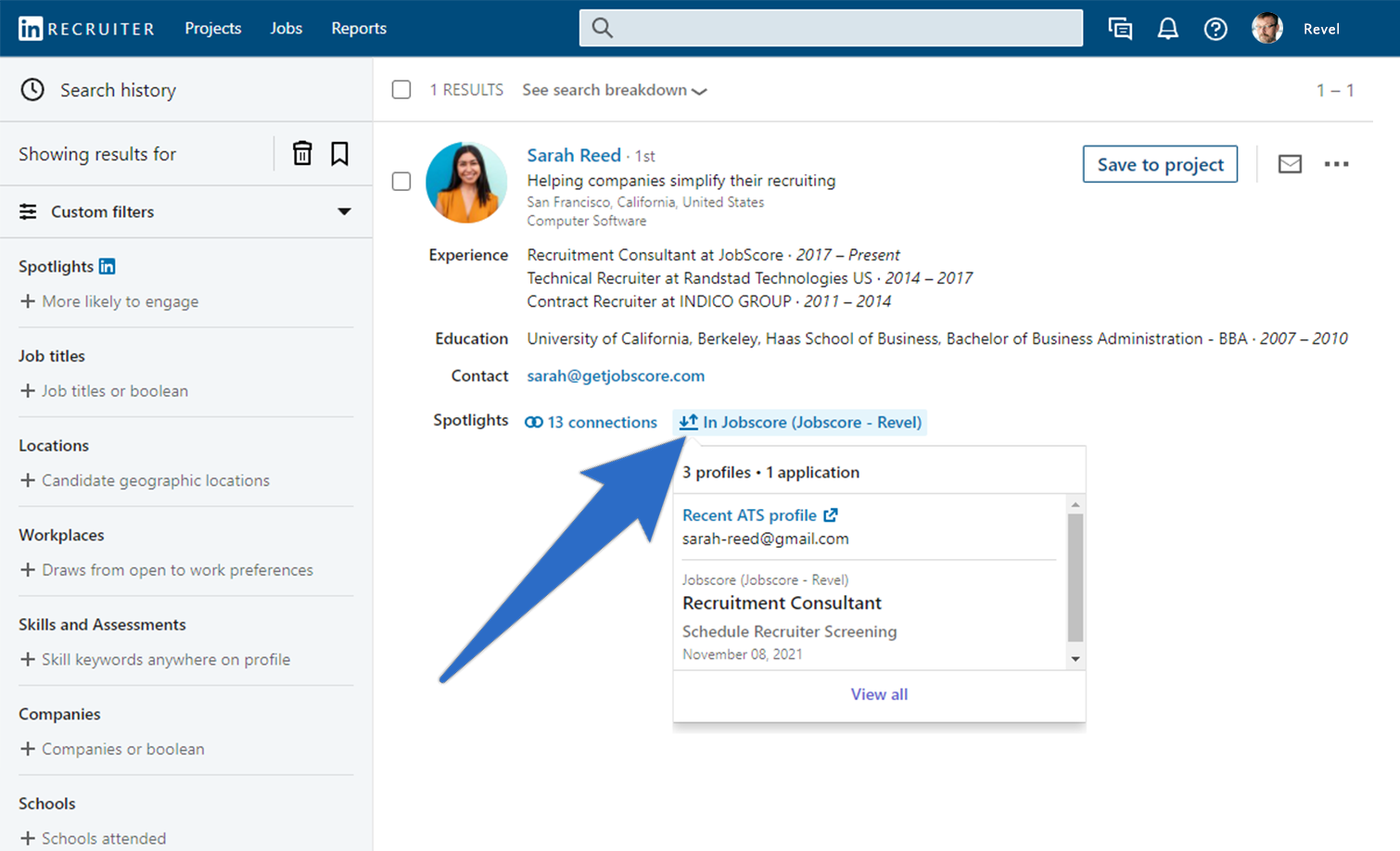Open the Recent ATS profile link
1400x851 pixels.
point(749,514)
